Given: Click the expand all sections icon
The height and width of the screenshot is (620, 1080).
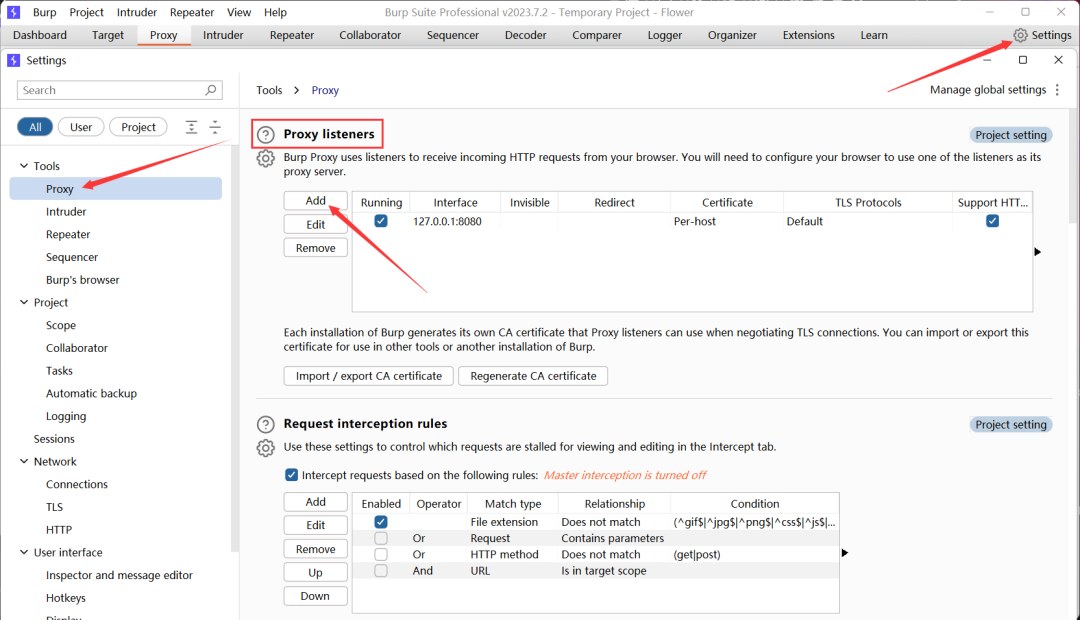Looking at the screenshot, I should tap(191, 127).
